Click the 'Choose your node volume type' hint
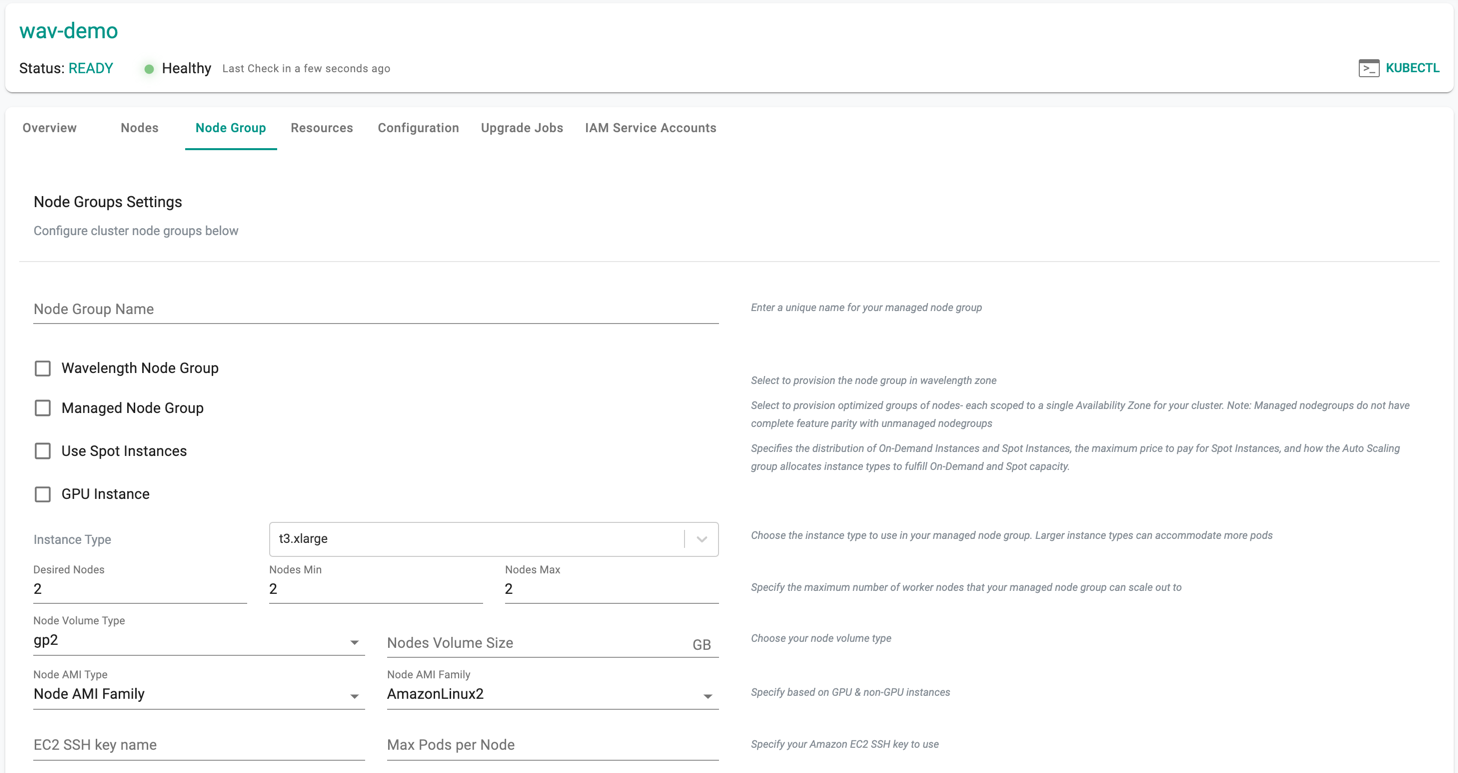Screen dimensions: 1458x773 point(821,638)
